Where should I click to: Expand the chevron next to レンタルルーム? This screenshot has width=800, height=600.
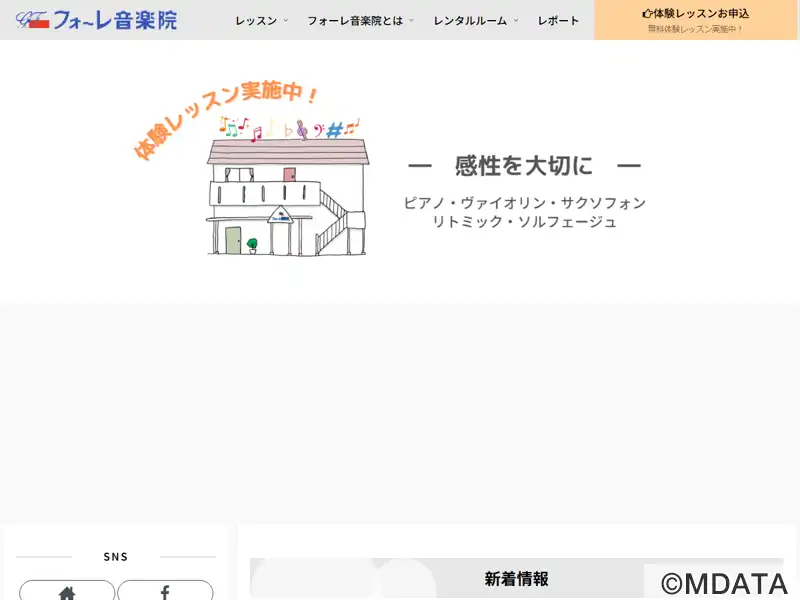pyautogui.click(x=516, y=20)
